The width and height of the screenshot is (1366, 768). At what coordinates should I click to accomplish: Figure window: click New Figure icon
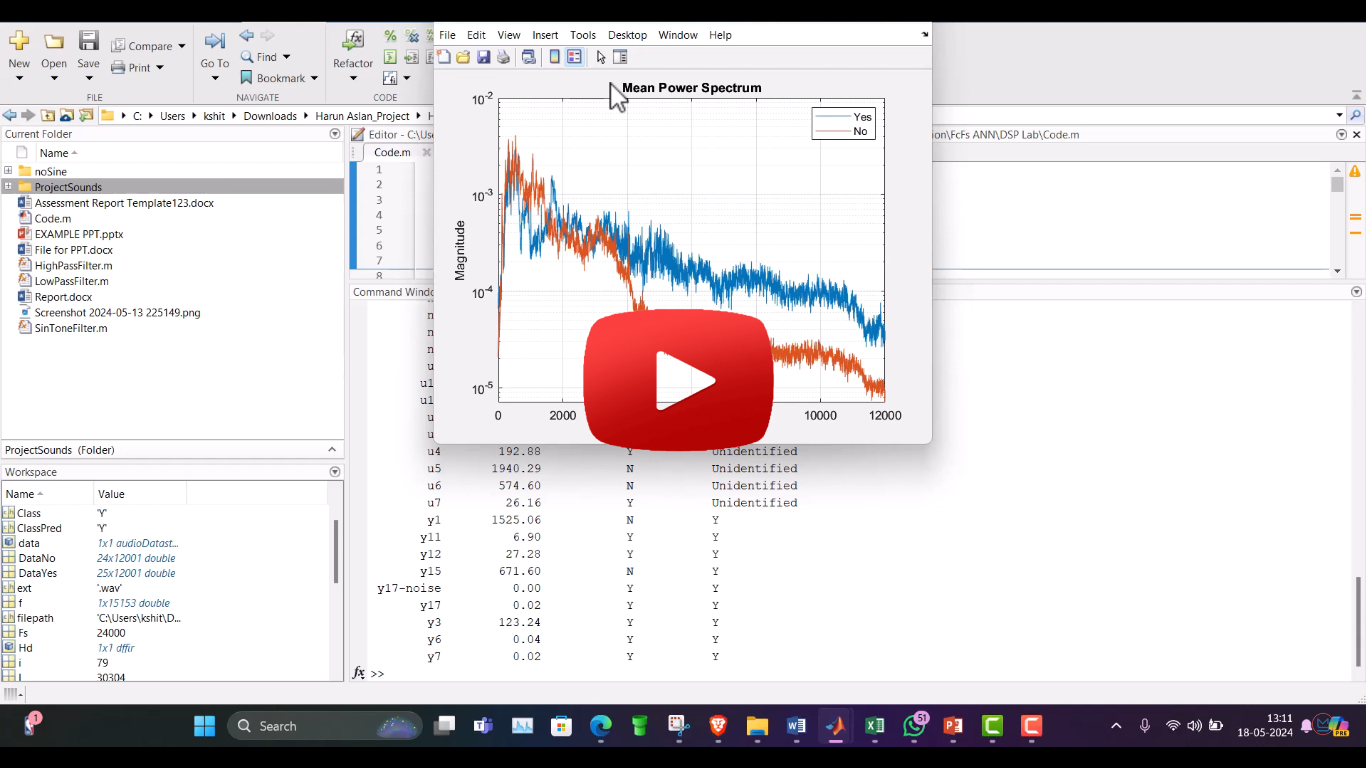coord(444,57)
